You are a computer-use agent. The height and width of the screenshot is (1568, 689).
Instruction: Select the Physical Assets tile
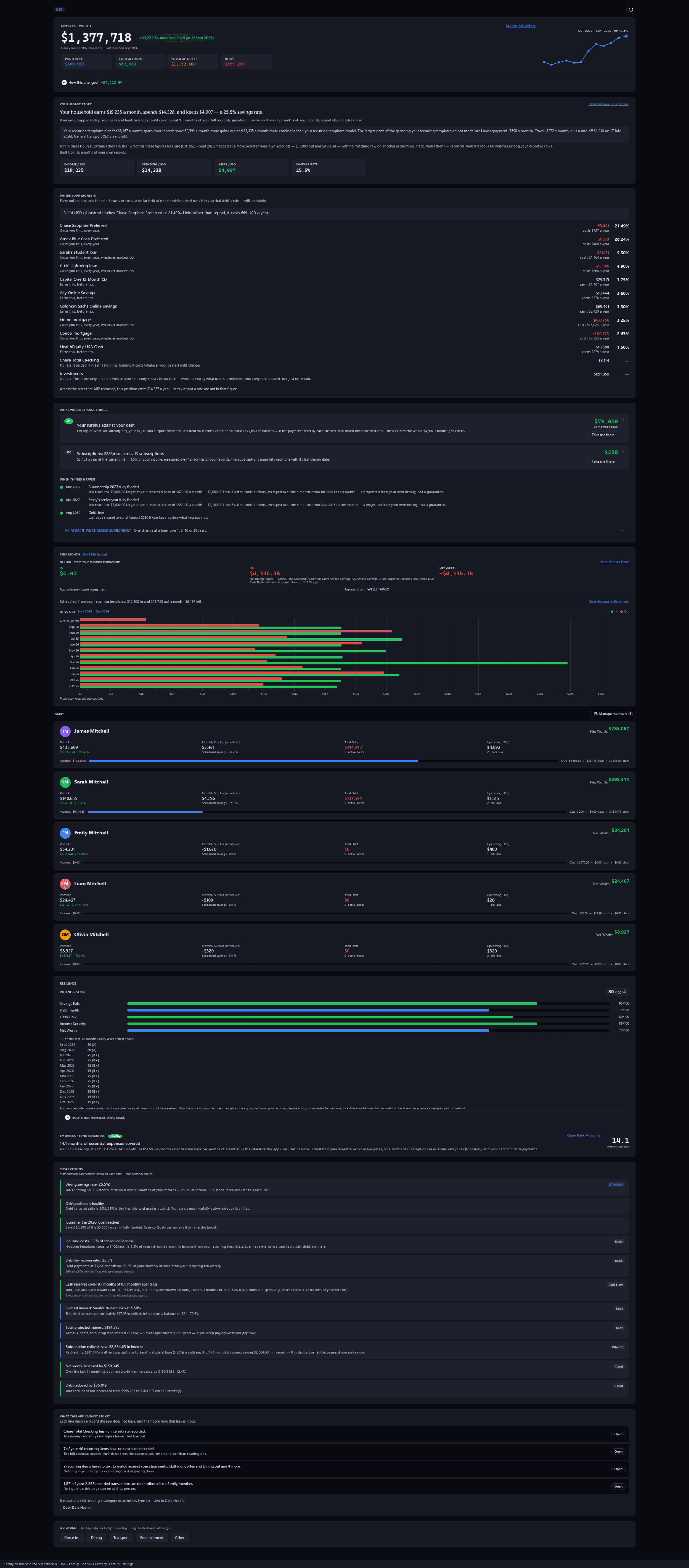[x=193, y=62]
